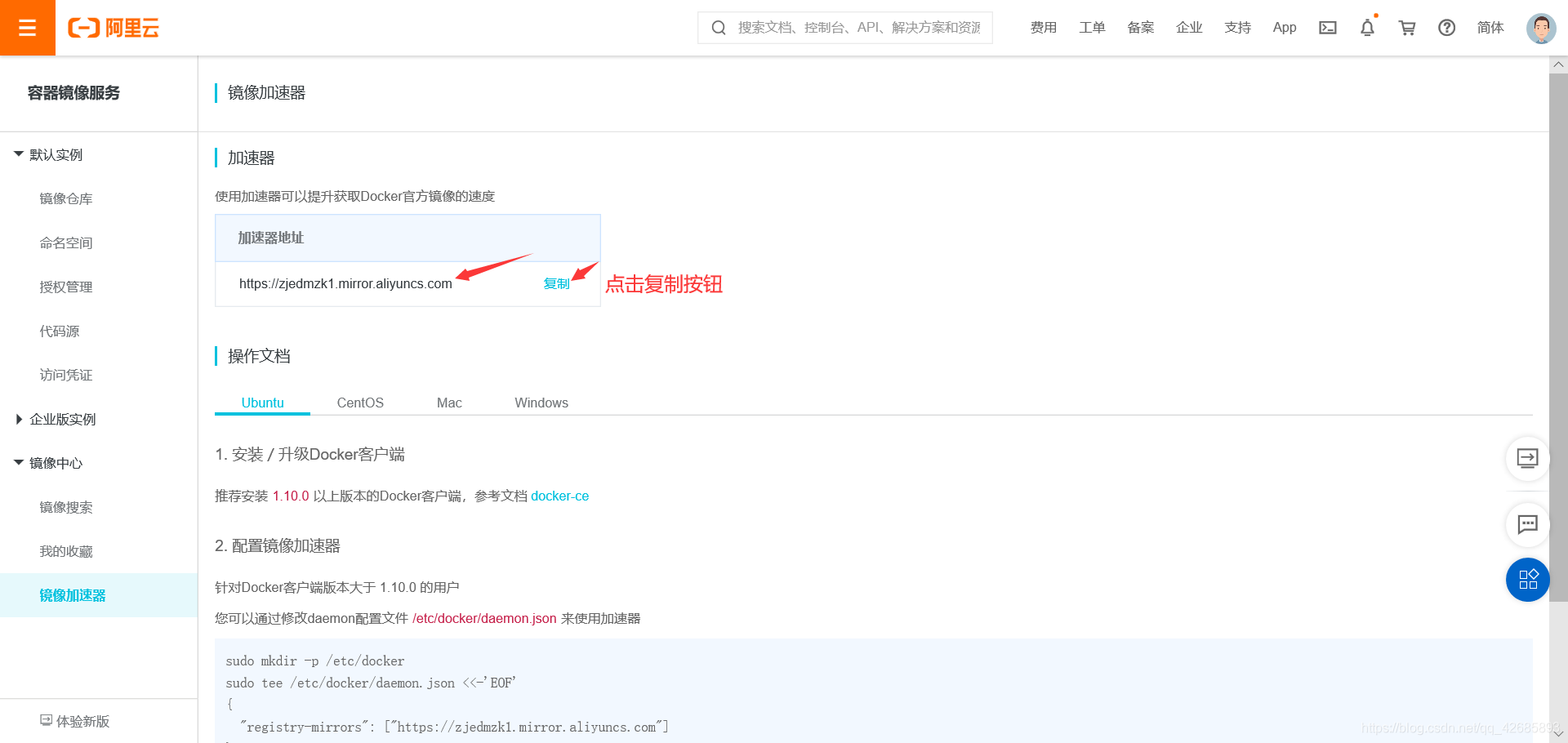This screenshot has width=1568, height=743.
Task: Open 支持 in top navigation
Action: (x=1237, y=28)
